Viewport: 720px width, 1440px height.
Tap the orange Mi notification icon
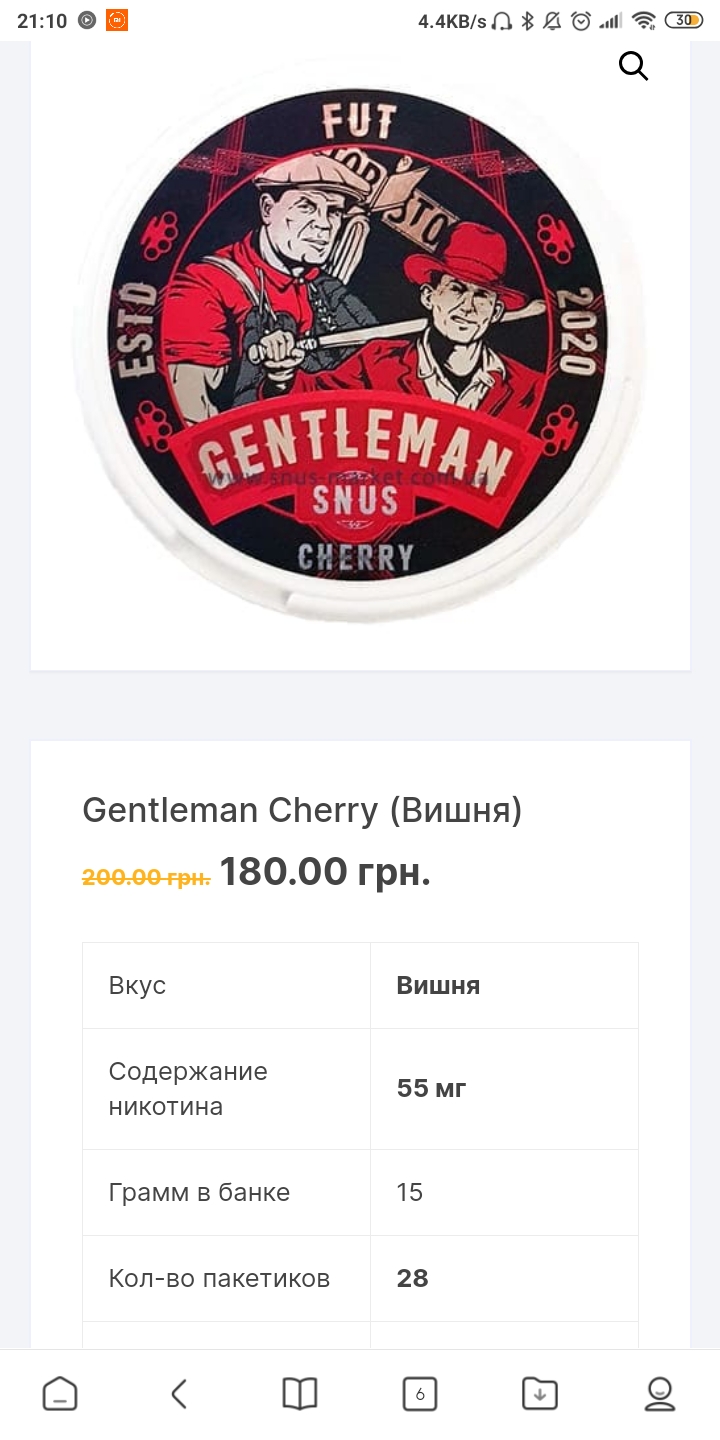[117, 20]
